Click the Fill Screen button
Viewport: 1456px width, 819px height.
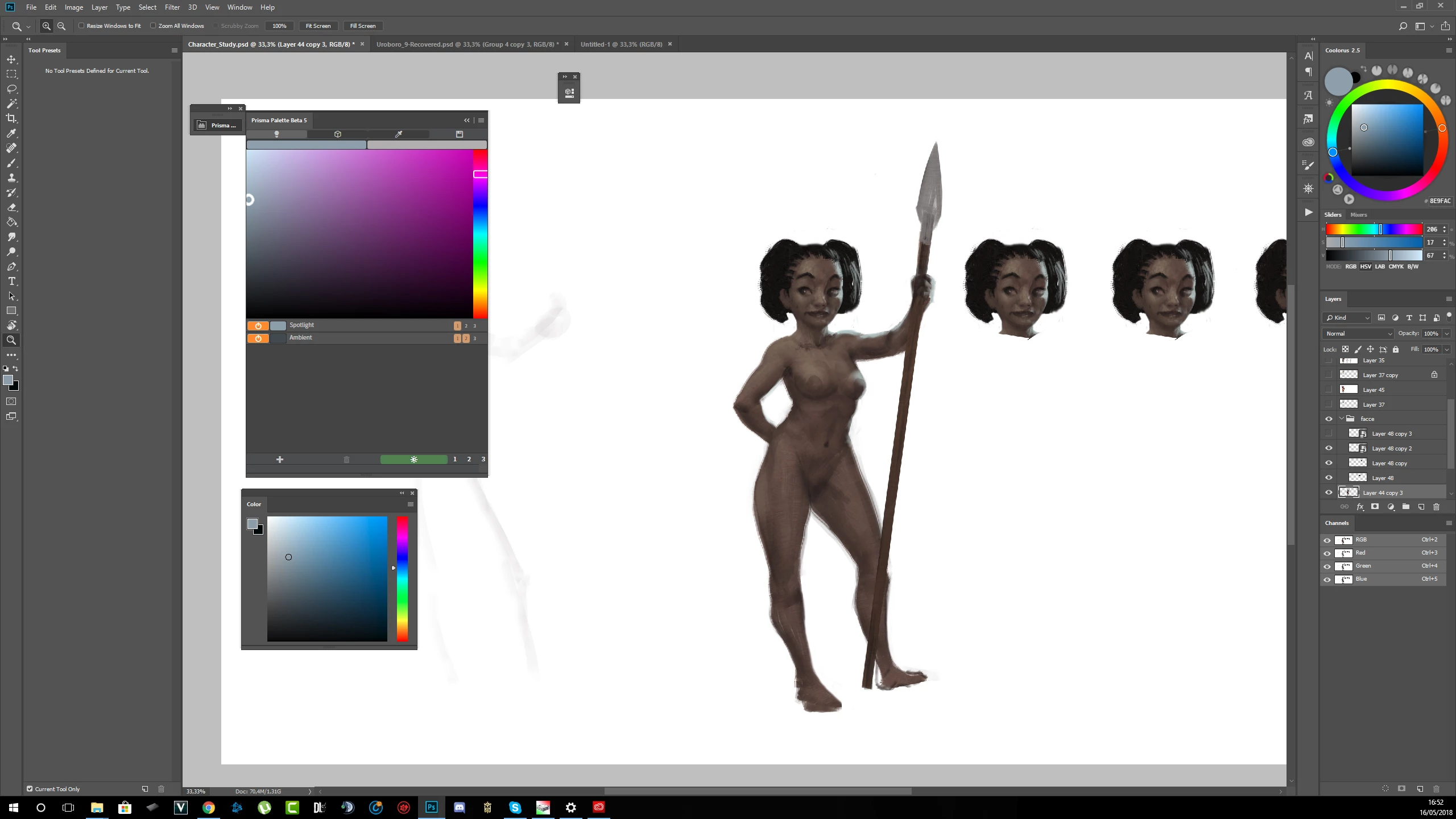(x=362, y=26)
